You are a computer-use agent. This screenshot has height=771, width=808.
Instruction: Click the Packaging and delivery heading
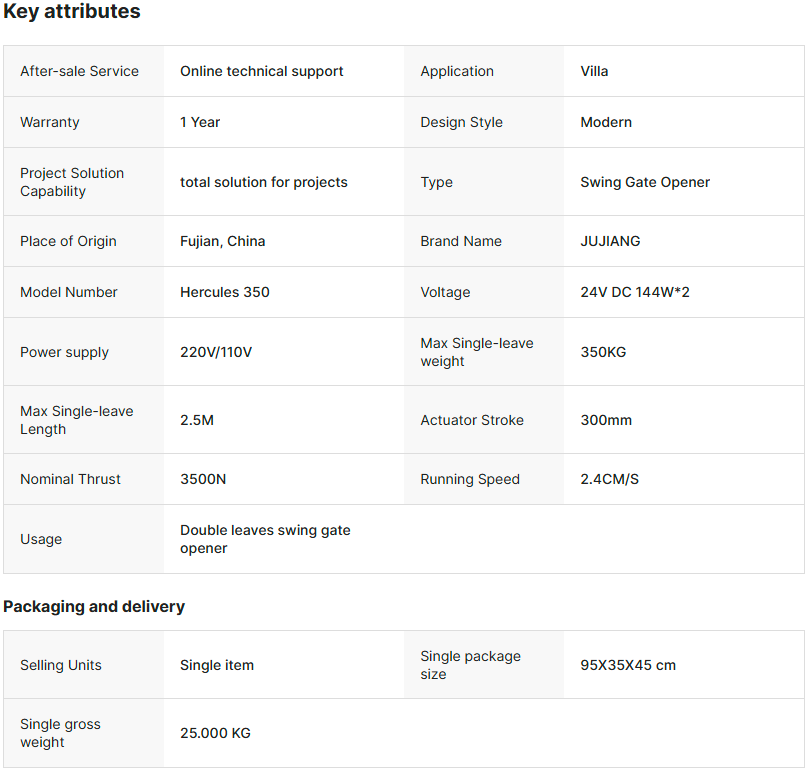[x=94, y=606]
